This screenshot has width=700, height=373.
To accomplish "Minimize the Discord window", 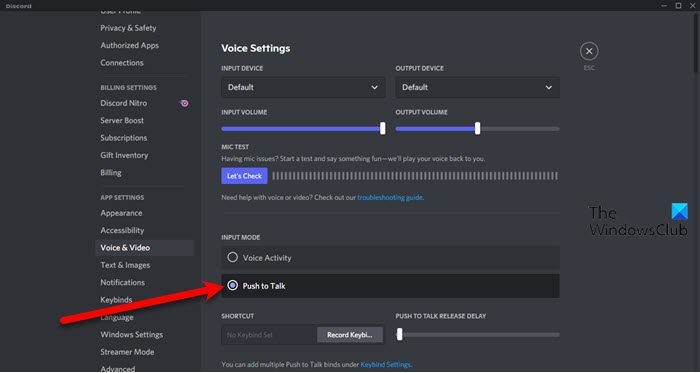I will 664,6.
